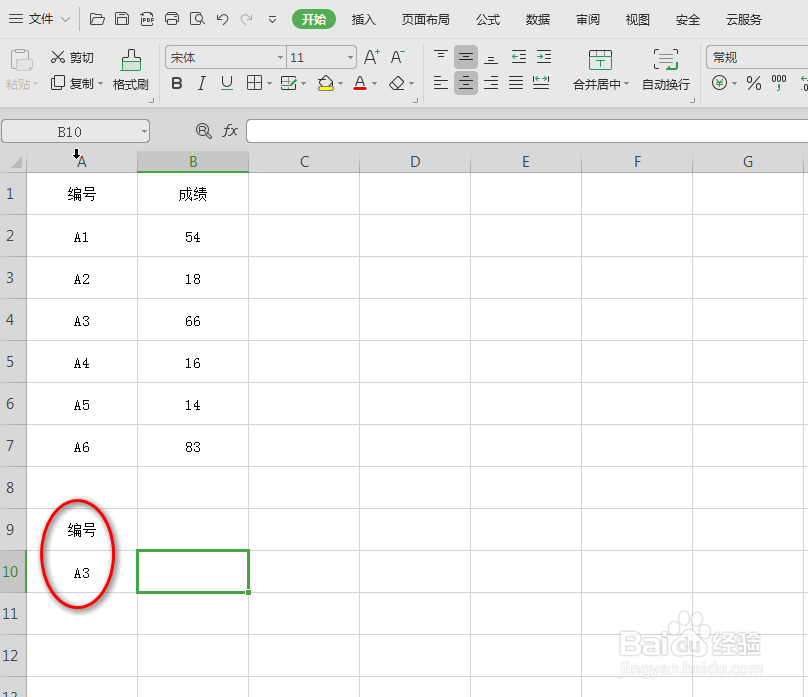Viewport: 808px width, 697px height.
Task: Toggle bold formatting
Action: point(177,83)
